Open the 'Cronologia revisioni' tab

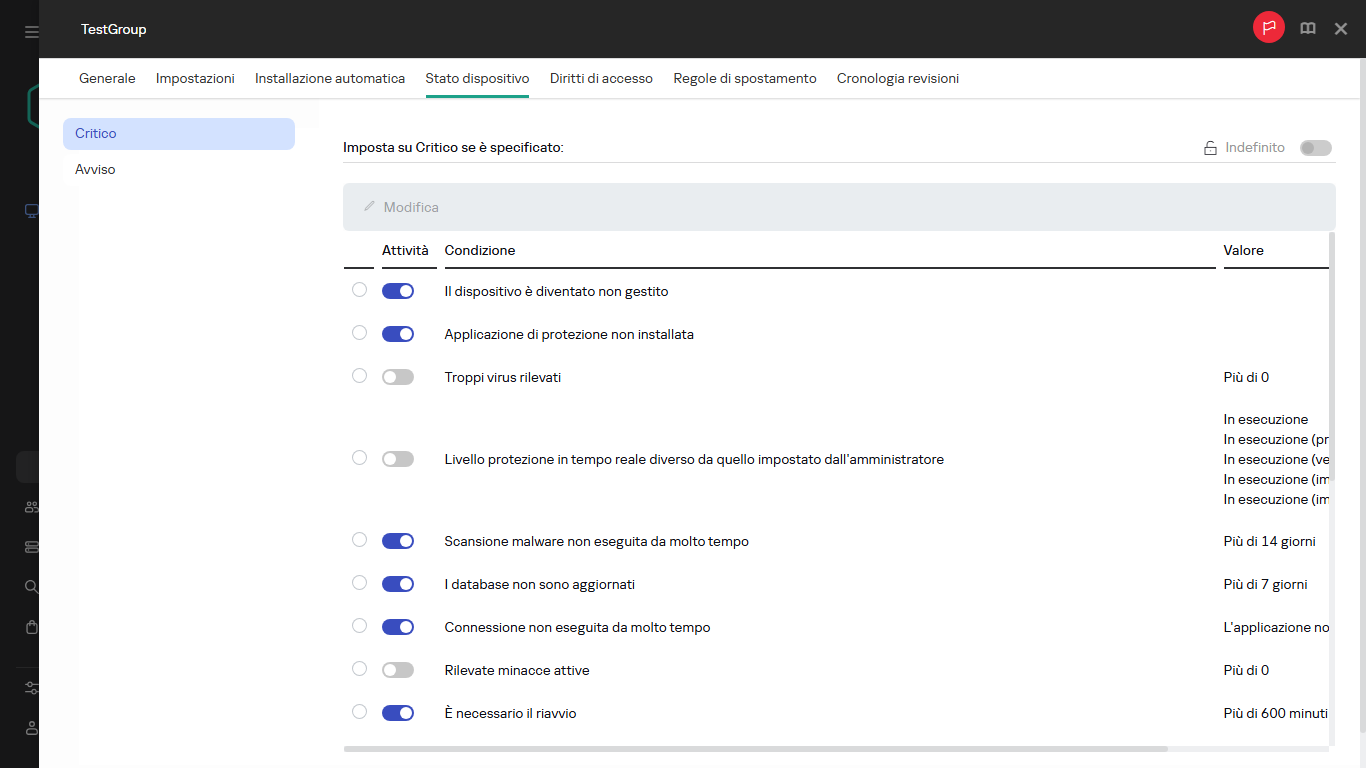897,78
